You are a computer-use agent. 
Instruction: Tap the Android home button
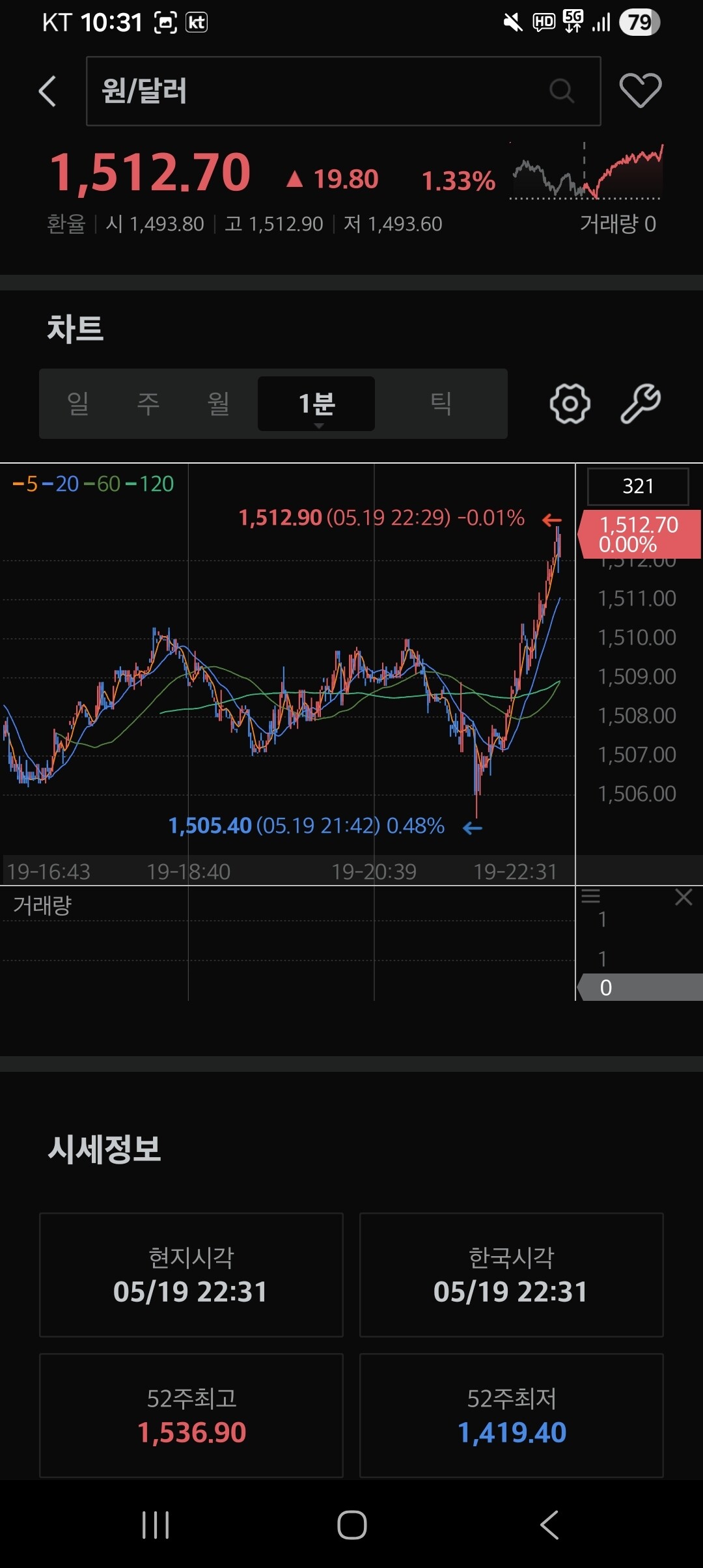(352, 1525)
